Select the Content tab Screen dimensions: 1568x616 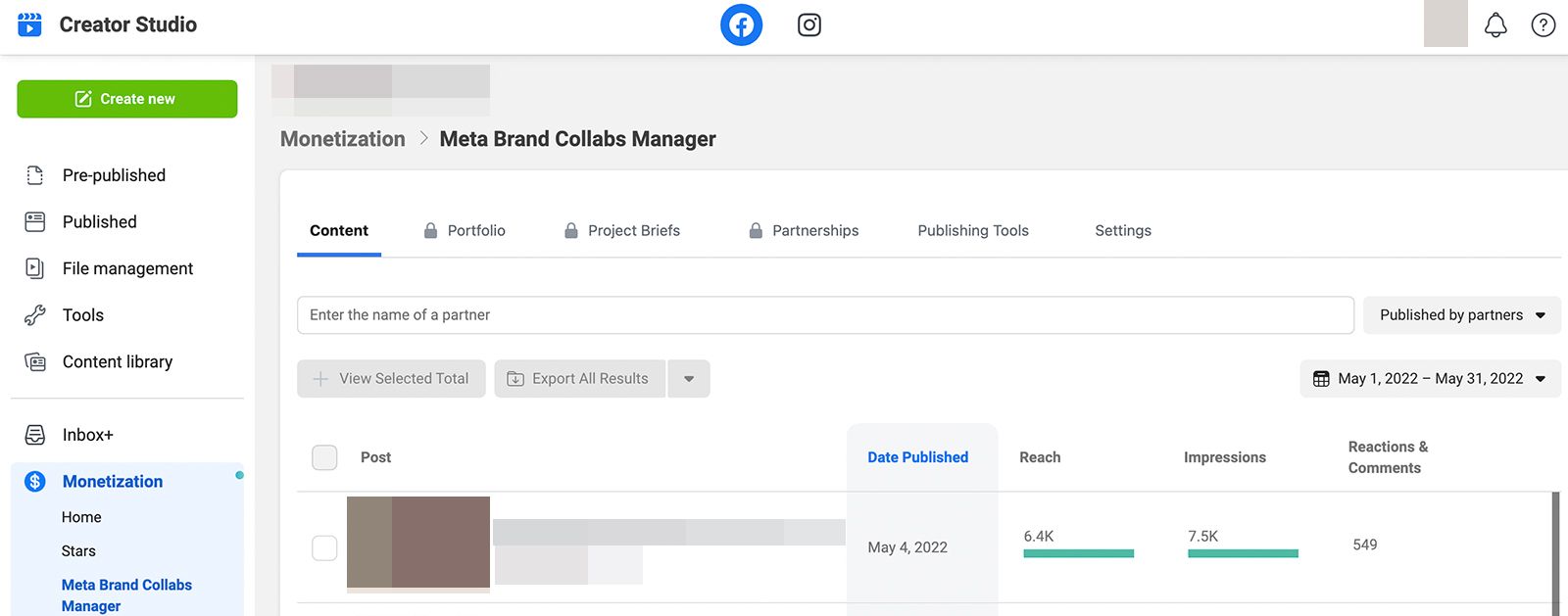pyautogui.click(x=339, y=231)
